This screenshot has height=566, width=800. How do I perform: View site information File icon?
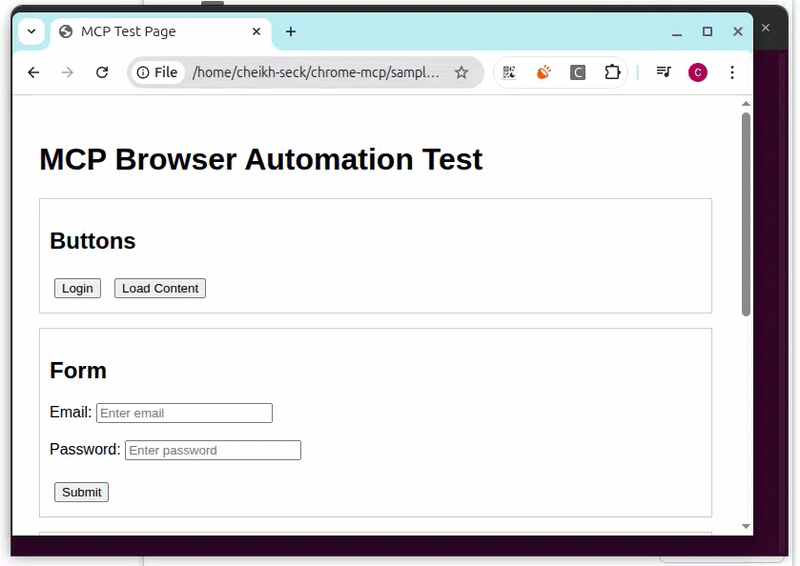click(157, 72)
